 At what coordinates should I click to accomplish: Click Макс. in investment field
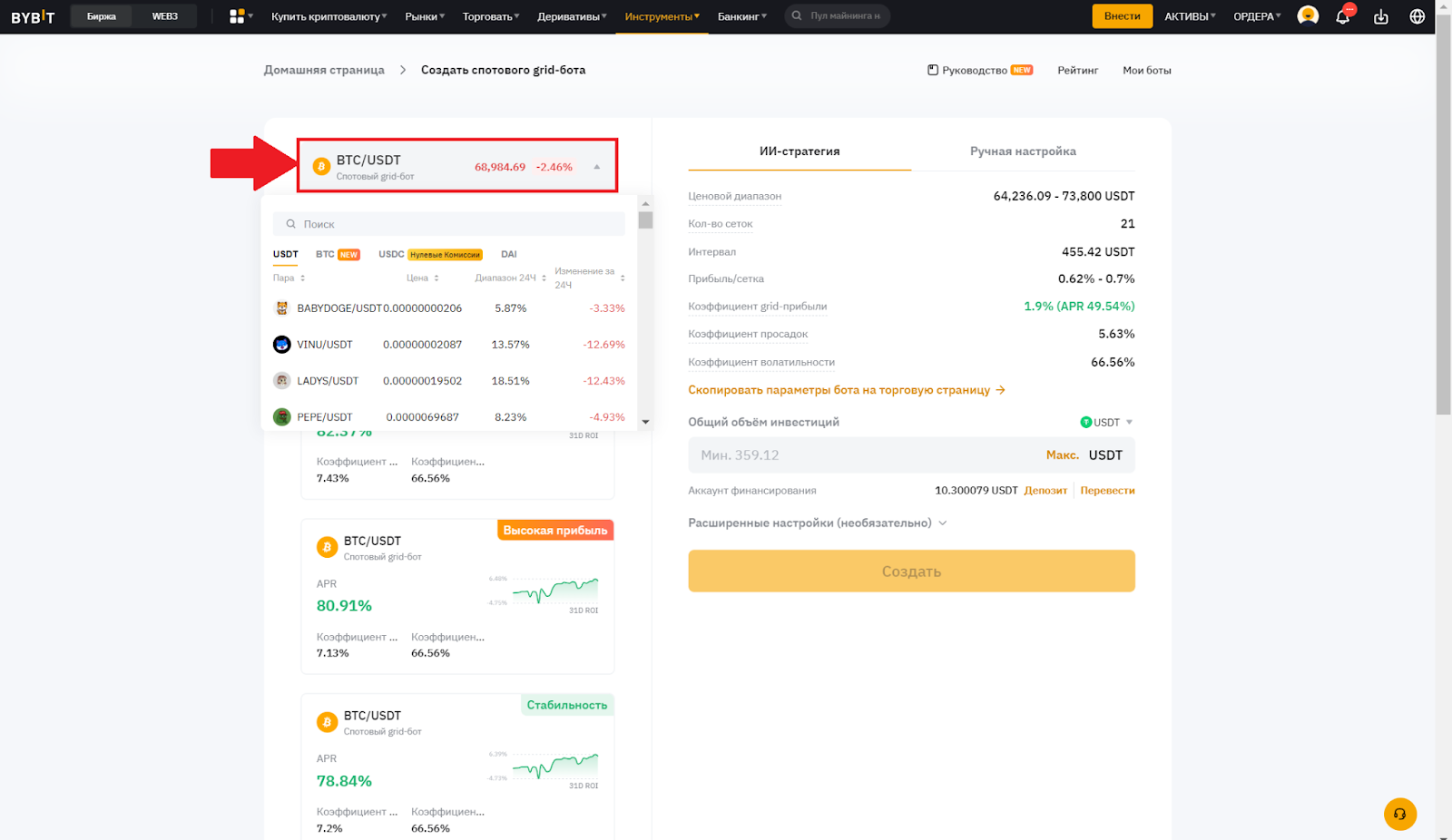[x=1062, y=455]
